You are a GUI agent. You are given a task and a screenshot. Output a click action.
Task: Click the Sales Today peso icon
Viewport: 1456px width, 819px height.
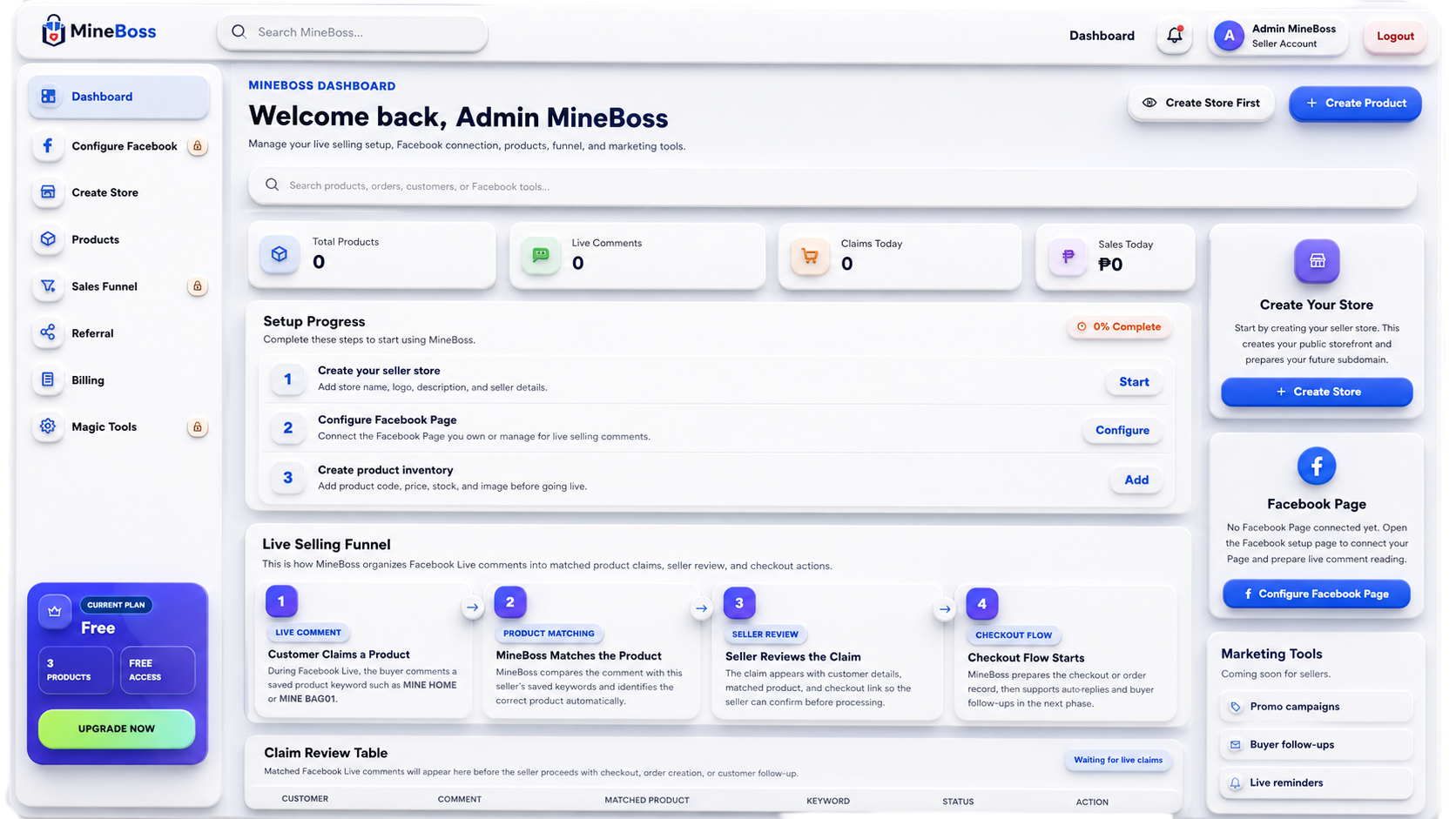(x=1068, y=257)
